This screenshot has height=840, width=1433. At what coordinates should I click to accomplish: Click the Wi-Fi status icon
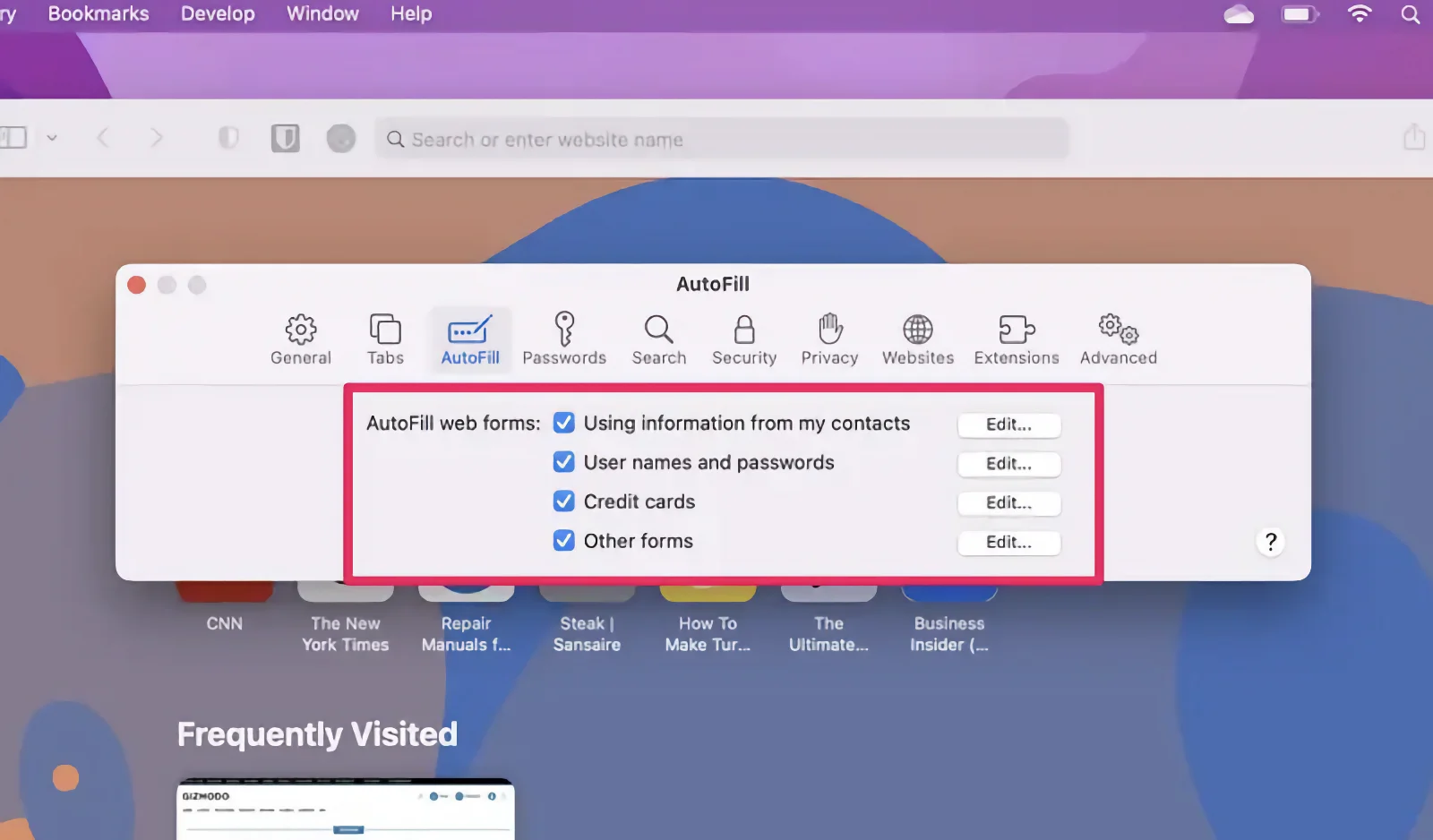[x=1360, y=14]
